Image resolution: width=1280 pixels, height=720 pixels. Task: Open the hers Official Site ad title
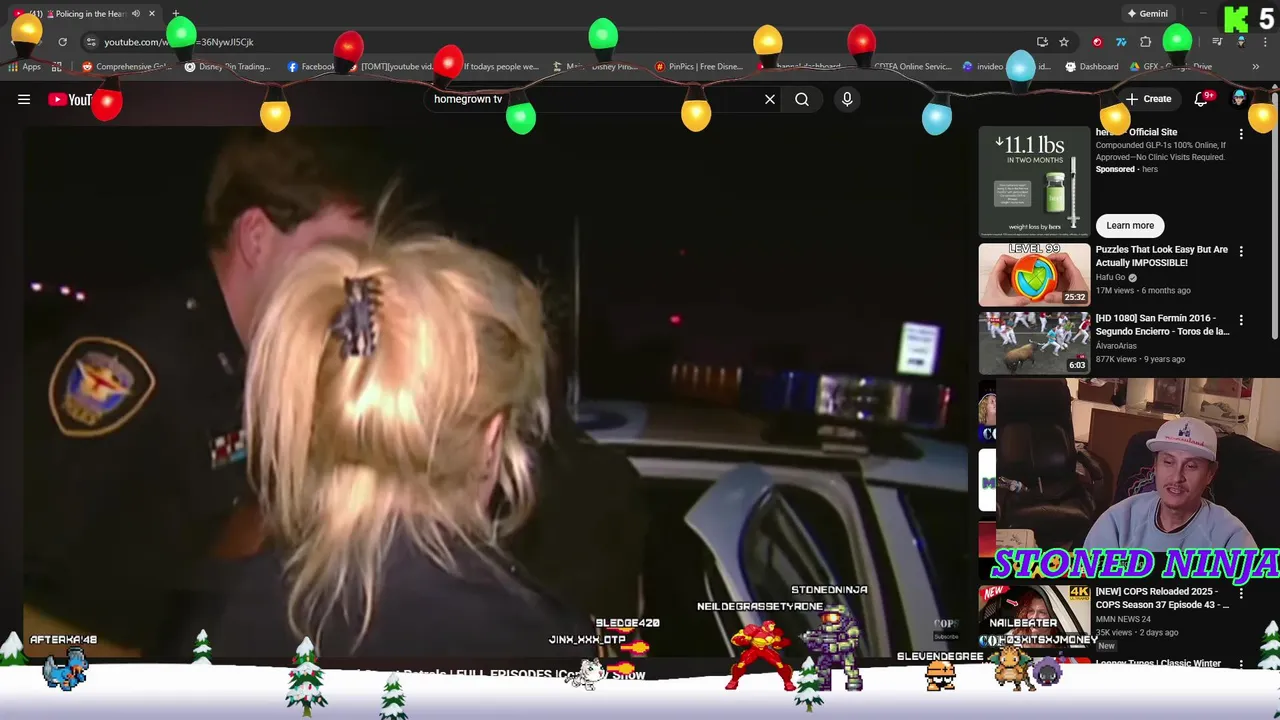click(1137, 132)
